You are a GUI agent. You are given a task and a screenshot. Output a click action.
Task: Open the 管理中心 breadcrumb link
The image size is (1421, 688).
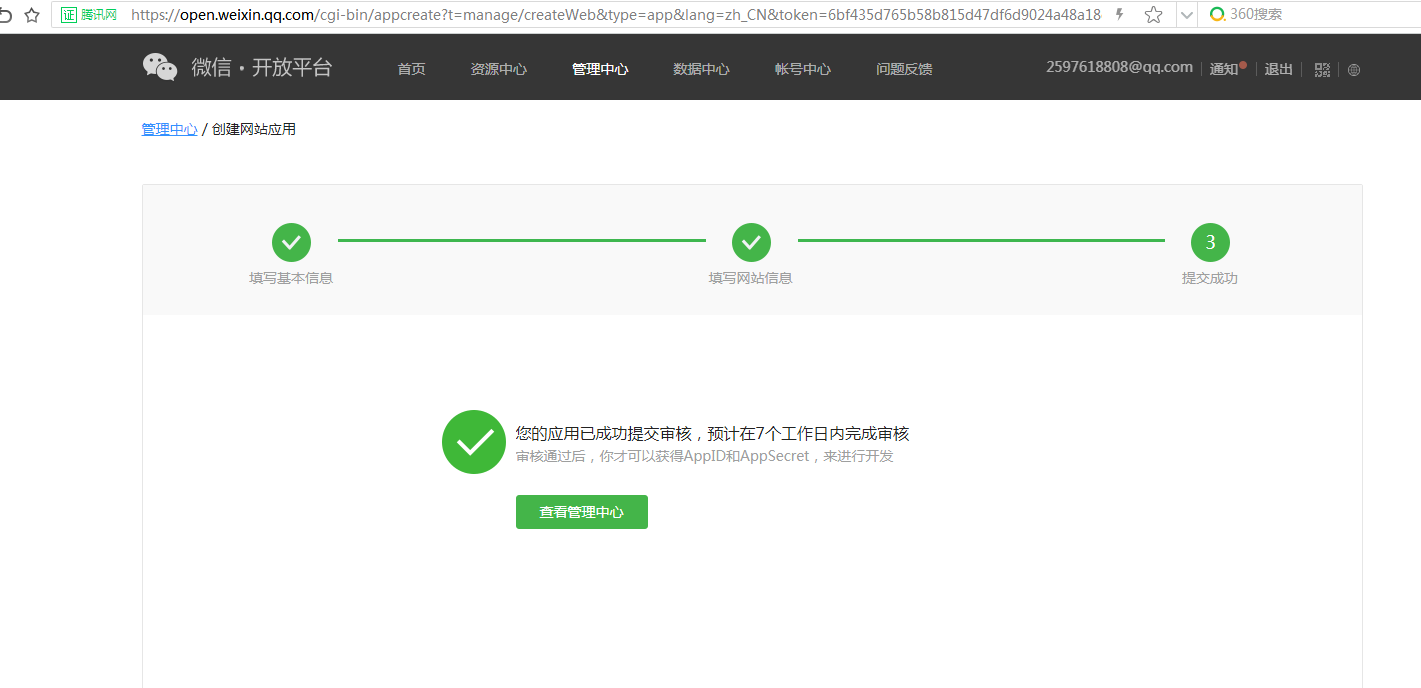click(169, 129)
